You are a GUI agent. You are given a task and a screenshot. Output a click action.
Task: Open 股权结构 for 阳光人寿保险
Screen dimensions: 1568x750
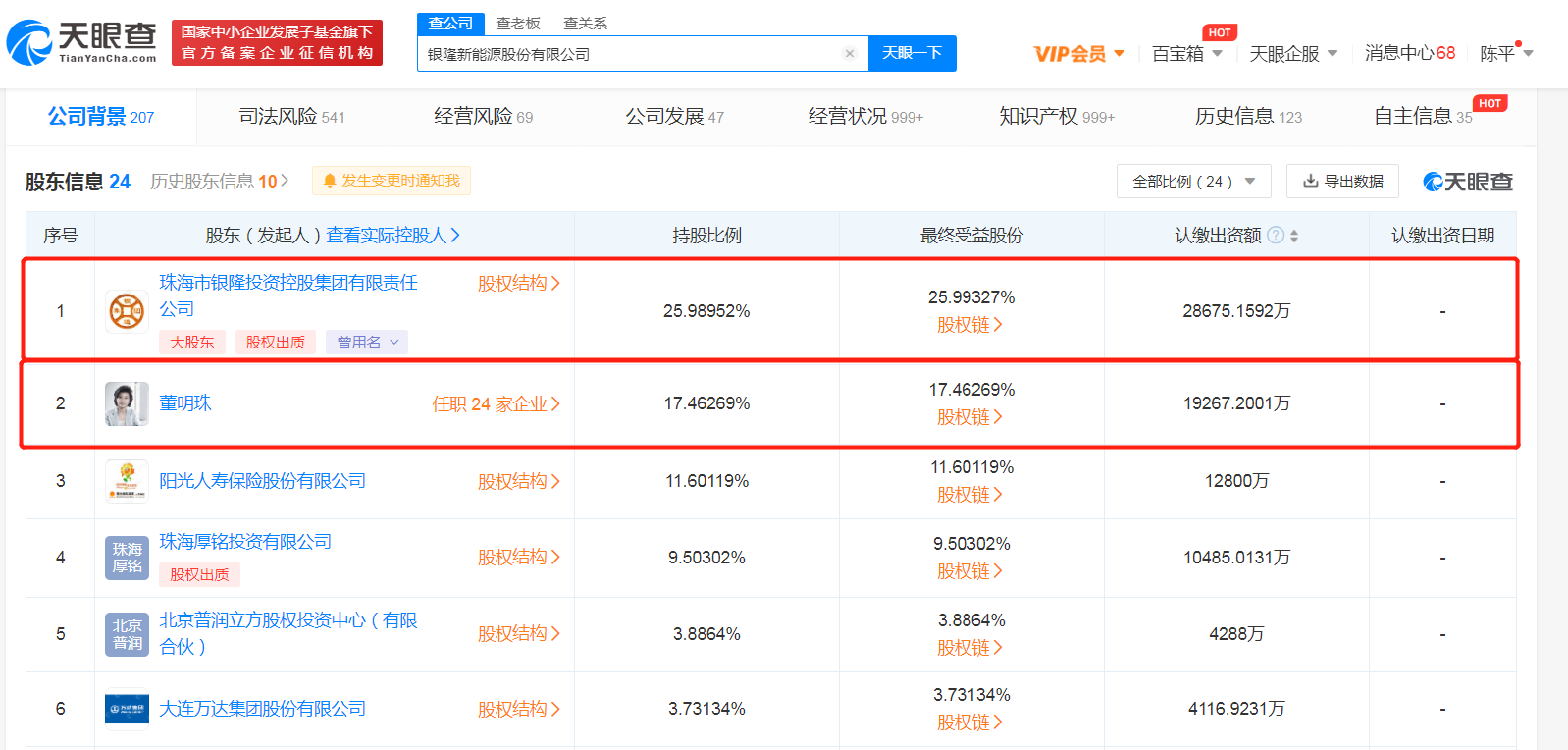point(519,482)
